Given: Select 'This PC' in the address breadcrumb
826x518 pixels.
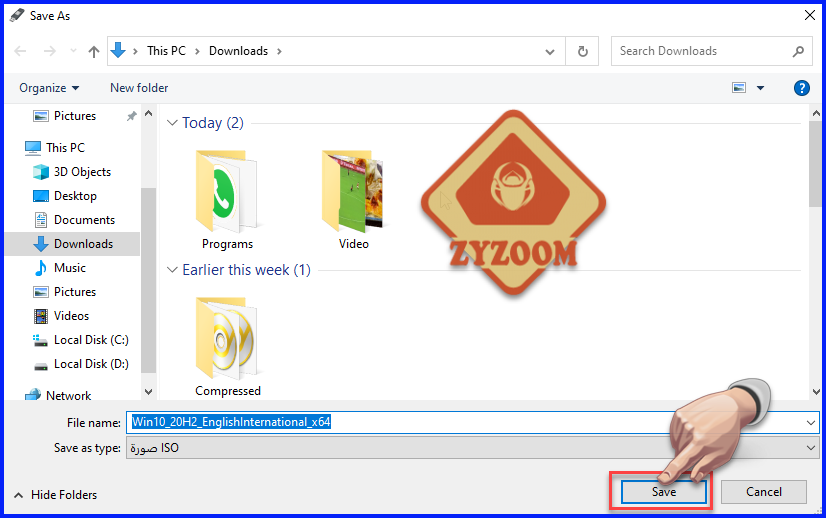Looking at the screenshot, I should point(166,51).
